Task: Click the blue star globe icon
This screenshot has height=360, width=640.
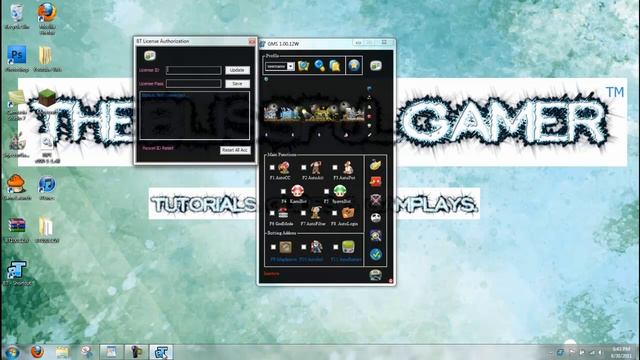Action: click(354, 65)
